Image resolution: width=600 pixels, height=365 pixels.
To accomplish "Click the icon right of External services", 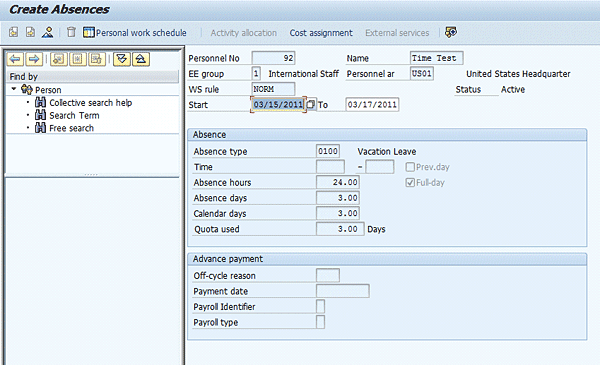I will (451, 32).
